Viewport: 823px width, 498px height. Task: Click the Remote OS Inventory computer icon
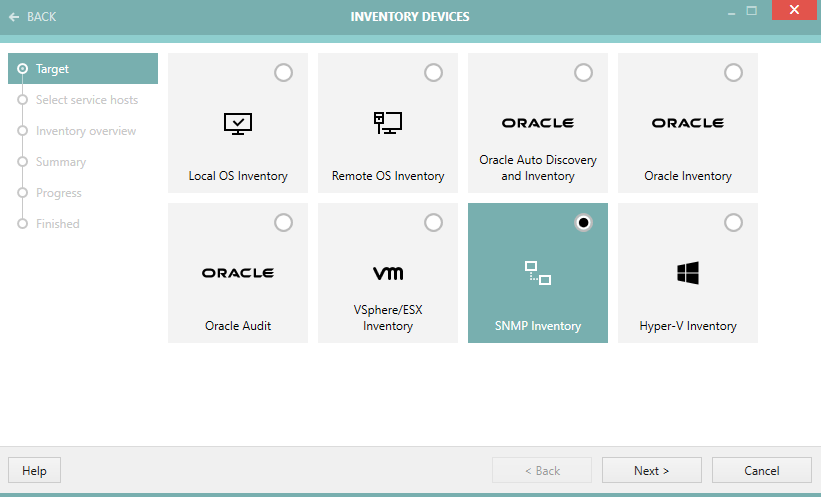(388, 123)
